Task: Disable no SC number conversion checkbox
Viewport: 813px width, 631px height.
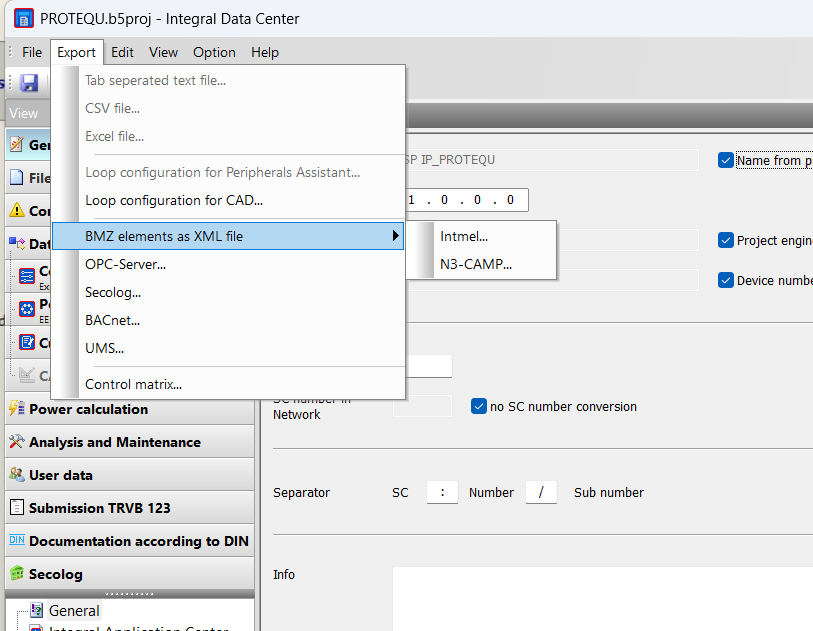Action: pyautogui.click(x=479, y=406)
